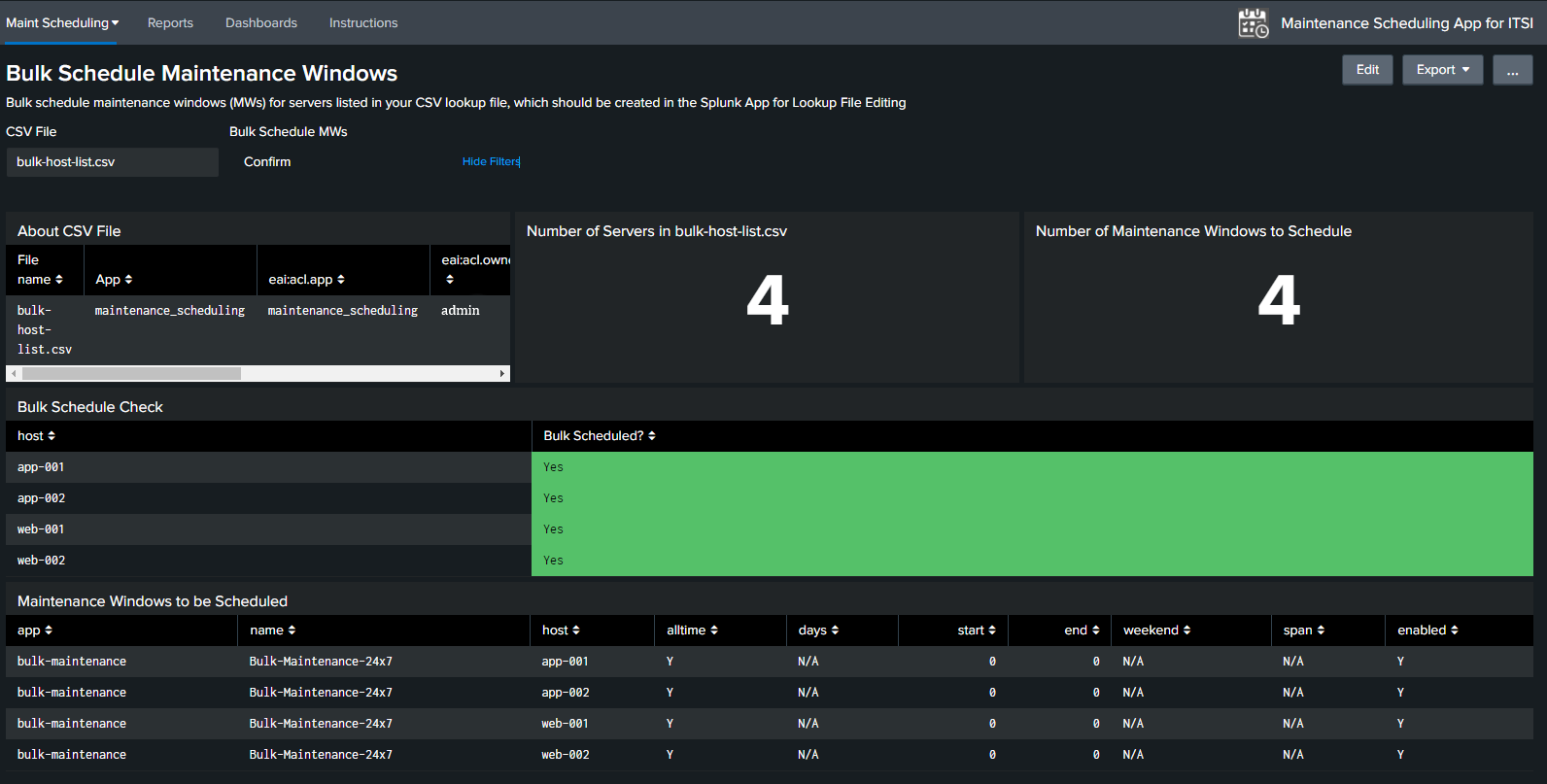Click the About CSV File horizontal scrollbar thumb
Screen dimensions: 1547x784
pos(131,373)
